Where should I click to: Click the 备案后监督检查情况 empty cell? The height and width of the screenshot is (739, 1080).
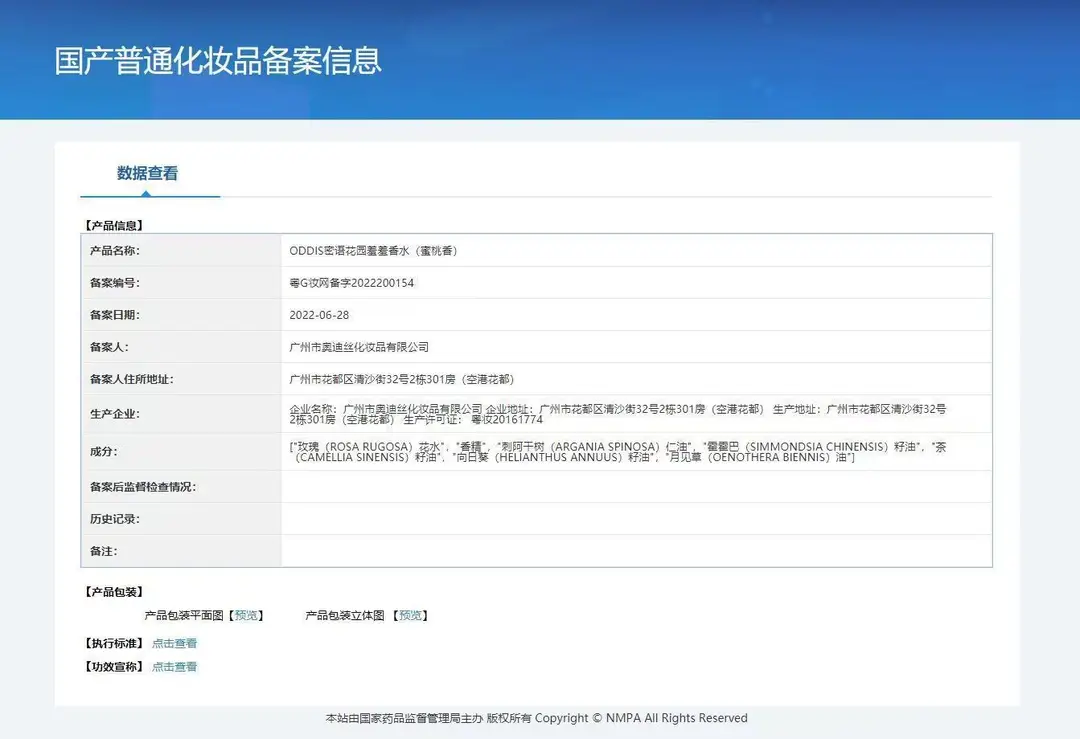(636, 487)
